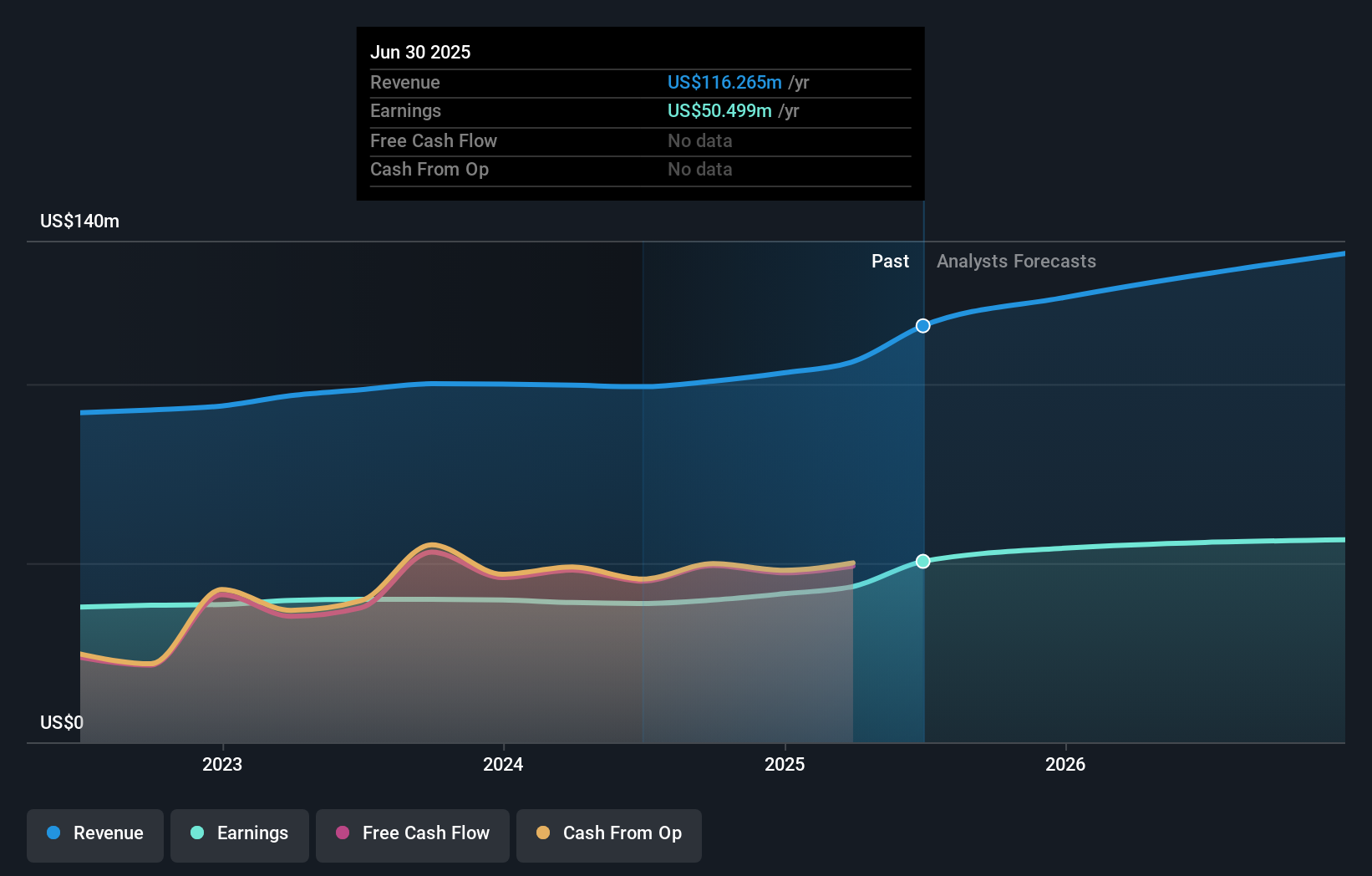Click the 2023 x-axis label
This screenshot has width=1372, height=876.
pos(222,764)
